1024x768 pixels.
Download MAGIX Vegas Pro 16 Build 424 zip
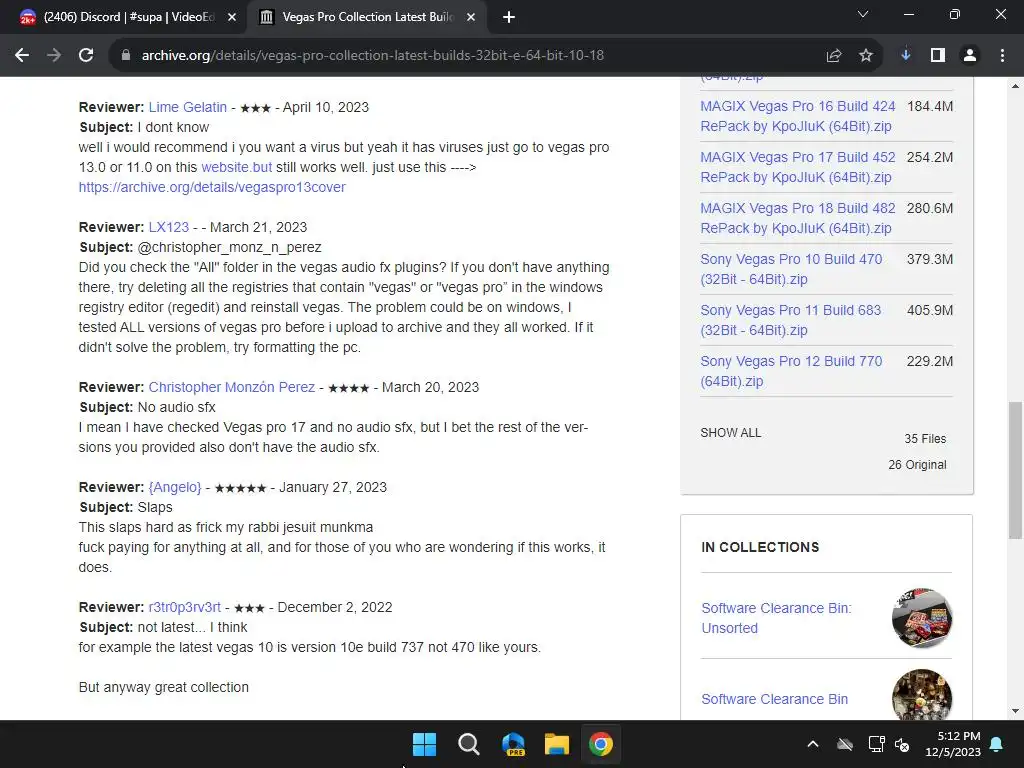797,116
